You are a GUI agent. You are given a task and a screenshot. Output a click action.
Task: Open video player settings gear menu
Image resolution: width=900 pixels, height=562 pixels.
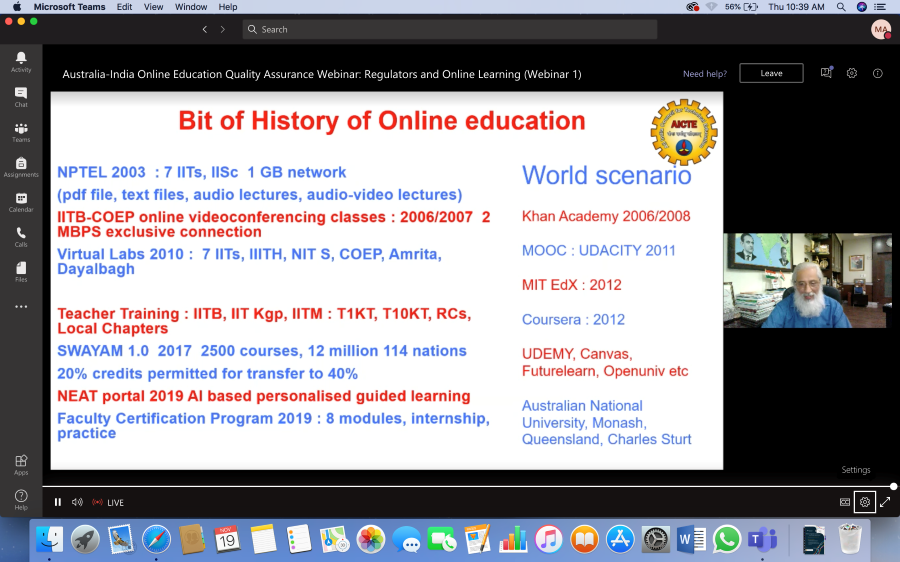pyautogui.click(x=865, y=502)
